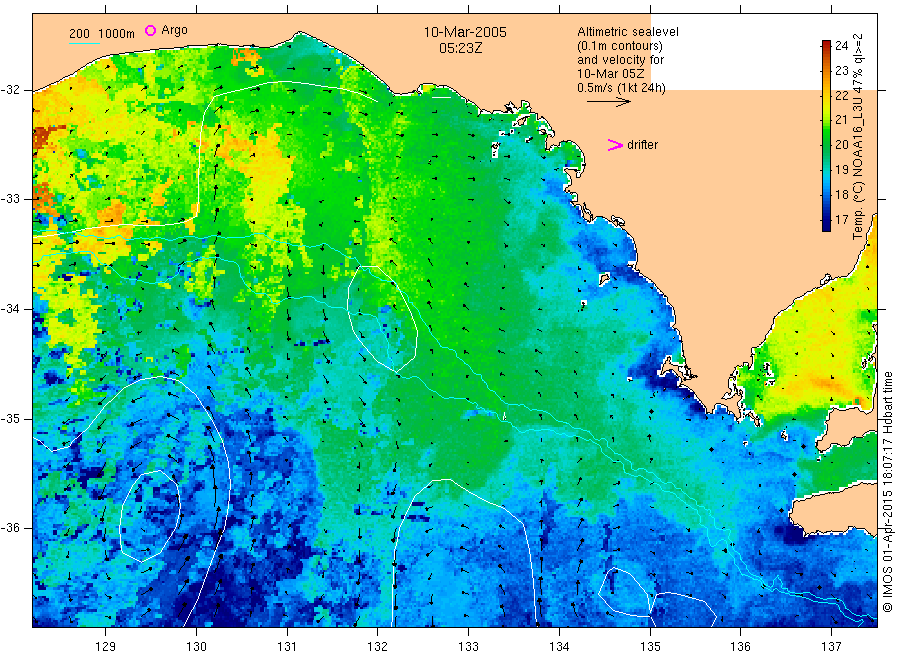This screenshot has height=660, width=900.
Task: Click the vertical IMOS copyright timestamp text
Action: [x=887, y=491]
